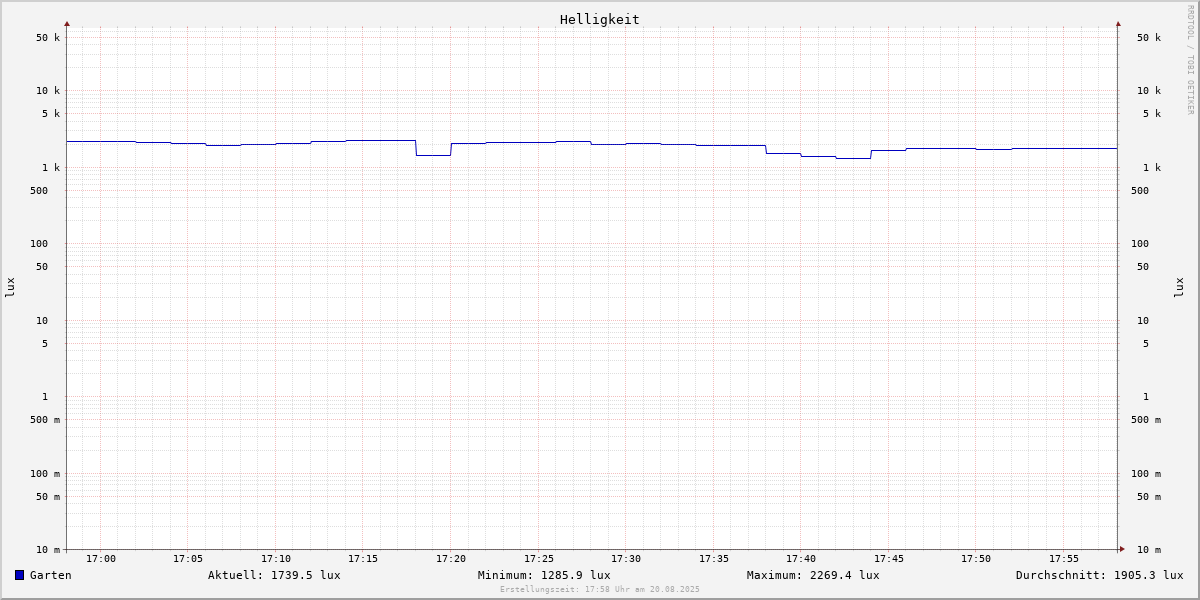Click the 17:45 time axis label
Screen dimensions: 1200x600
point(889,559)
